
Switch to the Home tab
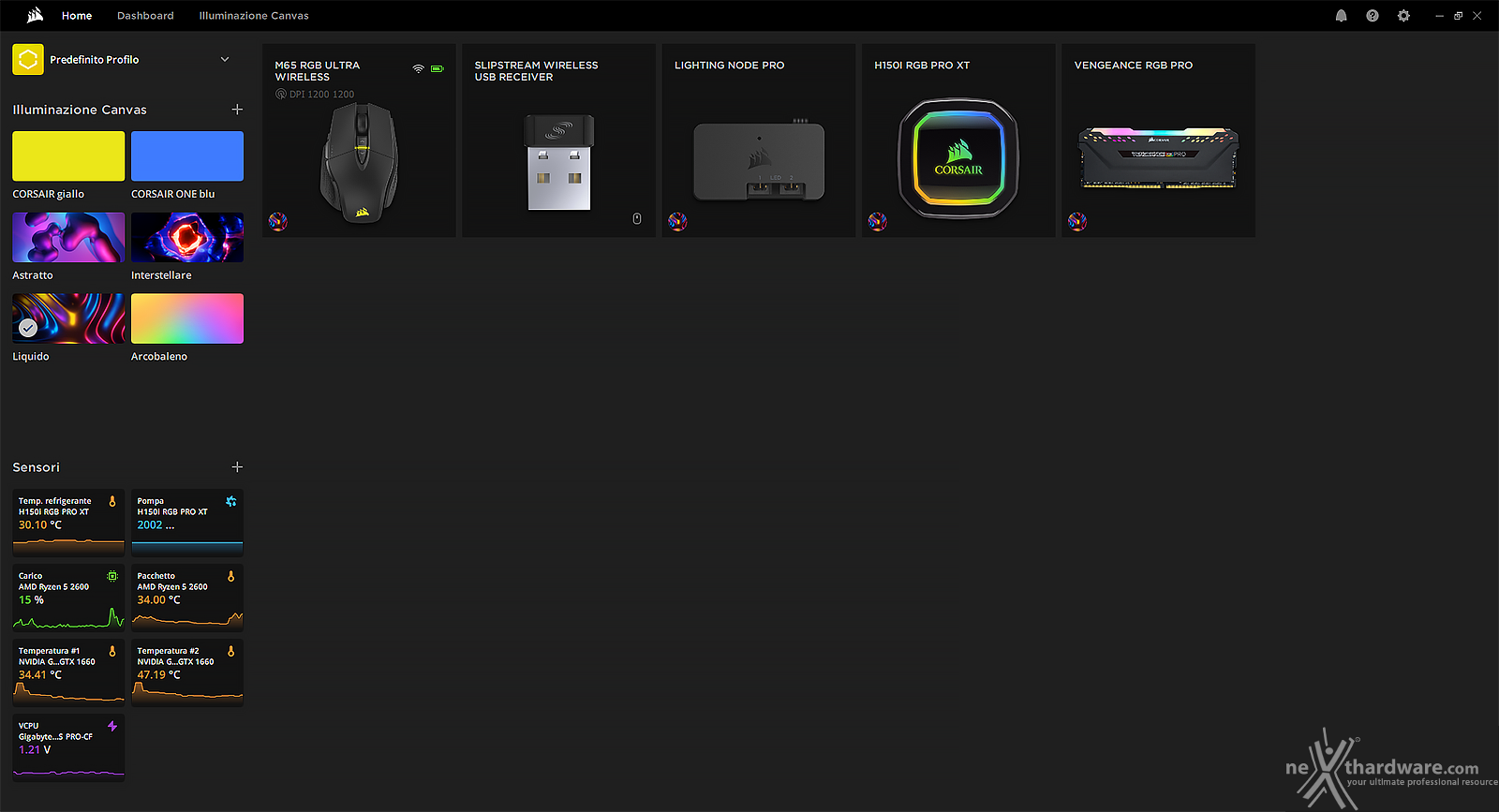77,16
